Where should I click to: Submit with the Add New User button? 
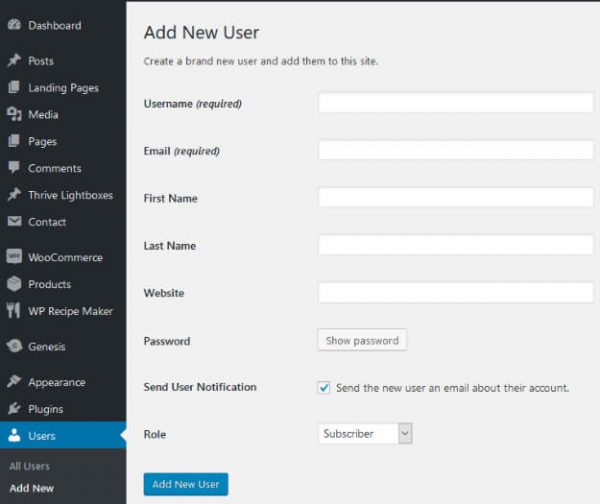[186, 484]
